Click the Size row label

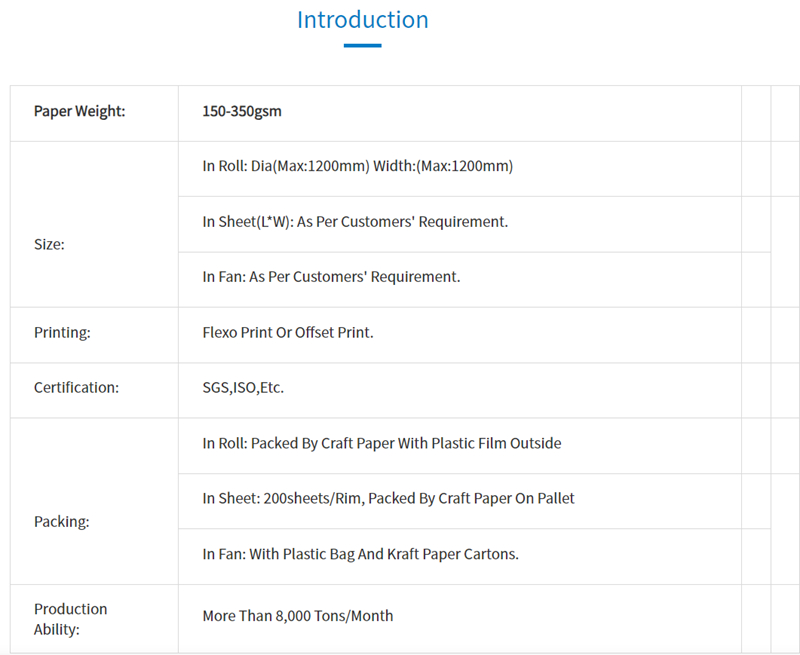click(x=49, y=244)
